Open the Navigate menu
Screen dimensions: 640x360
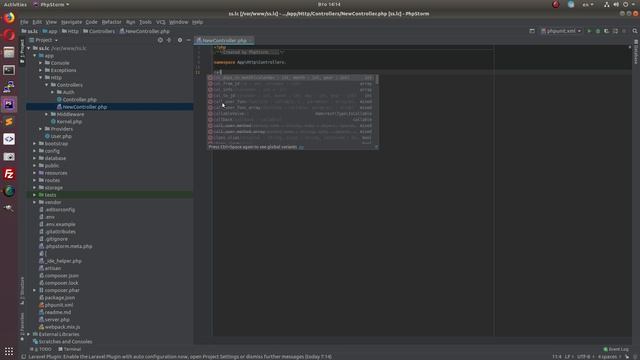click(x=71, y=22)
